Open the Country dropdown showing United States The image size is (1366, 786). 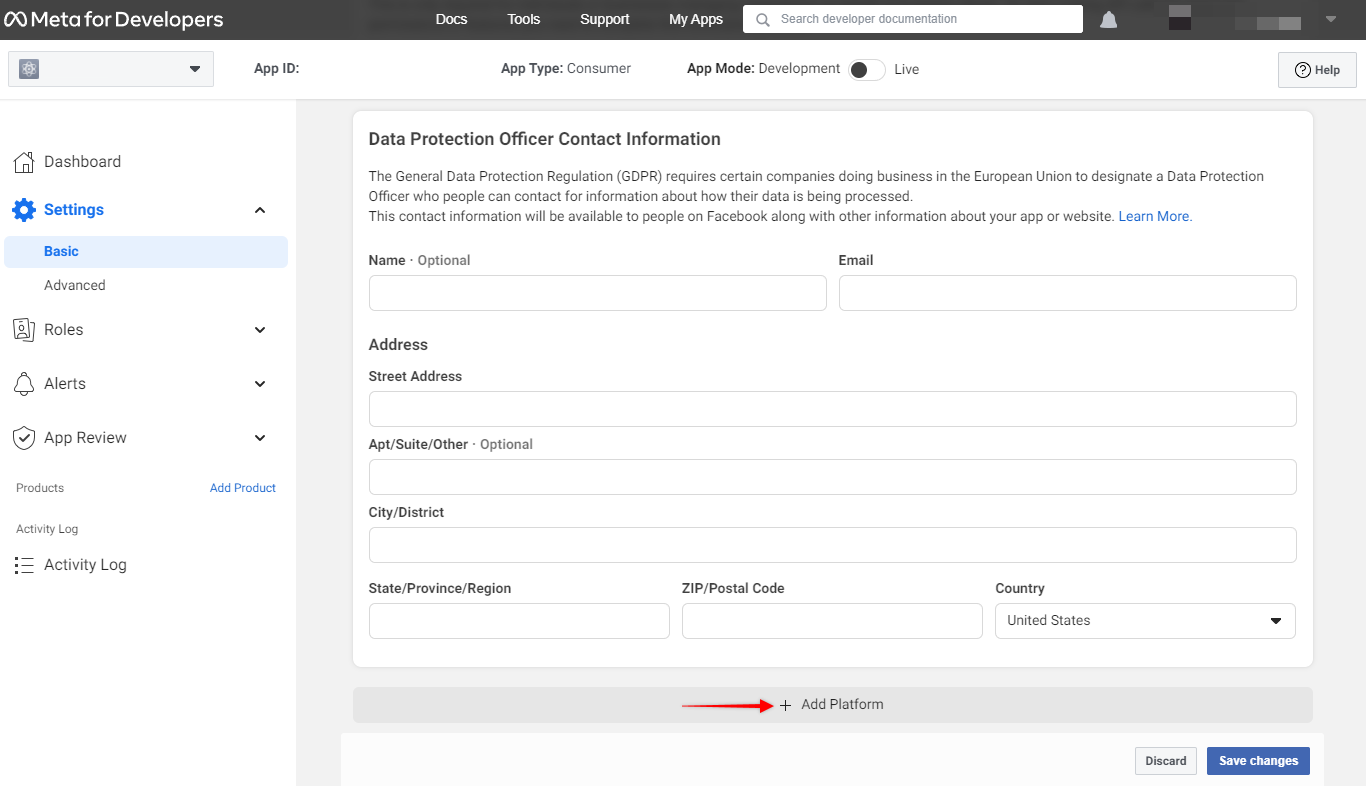pyautogui.click(x=1145, y=621)
